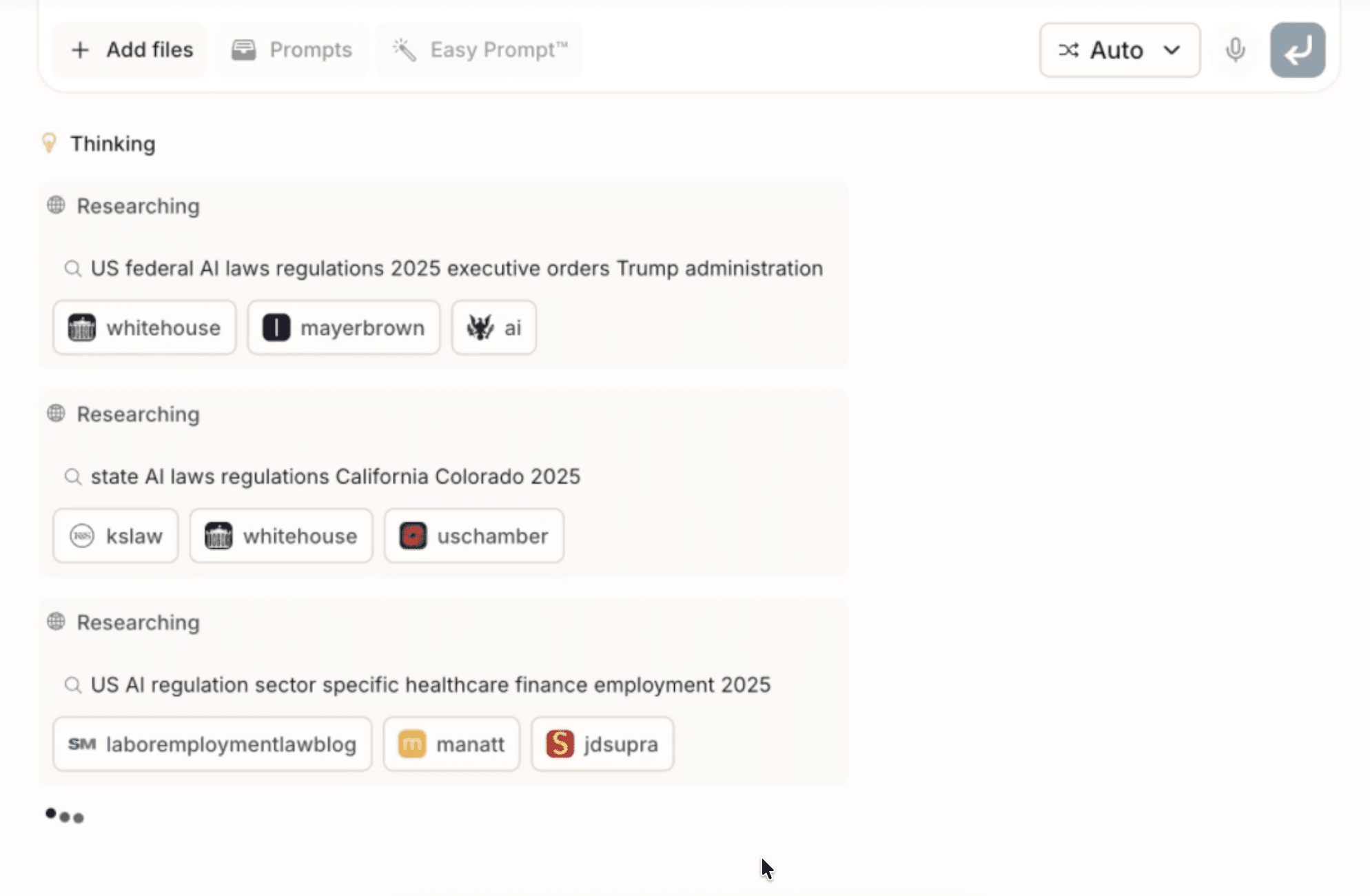Open the Prompts library

pos(292,50)
